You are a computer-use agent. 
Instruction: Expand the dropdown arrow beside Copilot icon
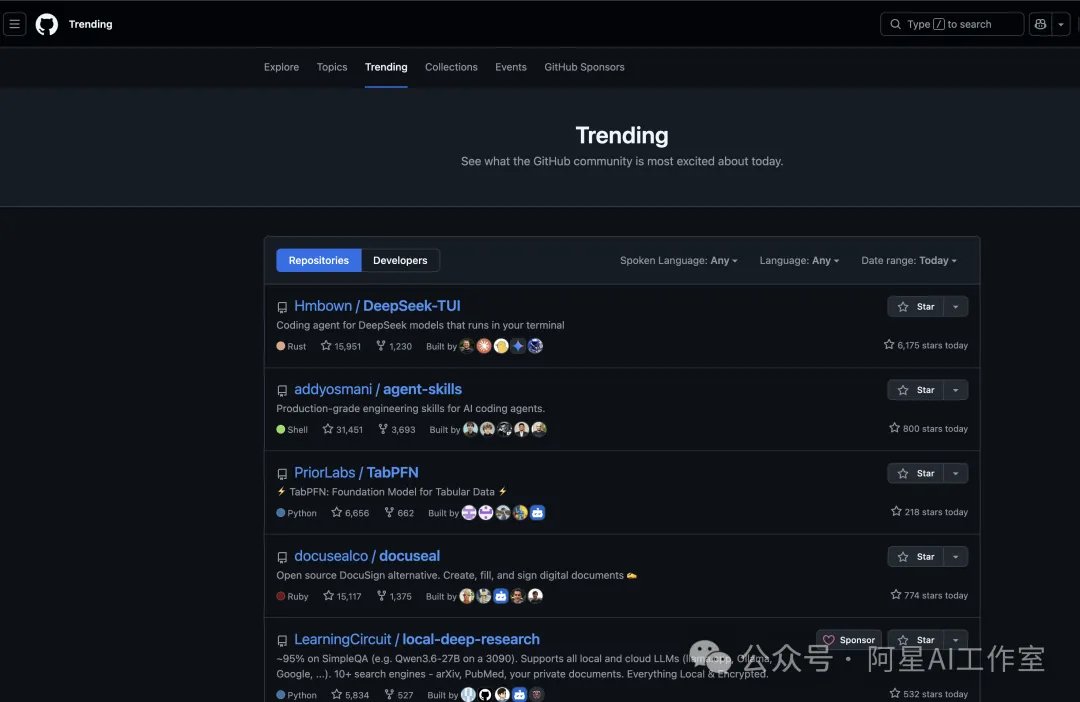click(x=1061, y=24)
